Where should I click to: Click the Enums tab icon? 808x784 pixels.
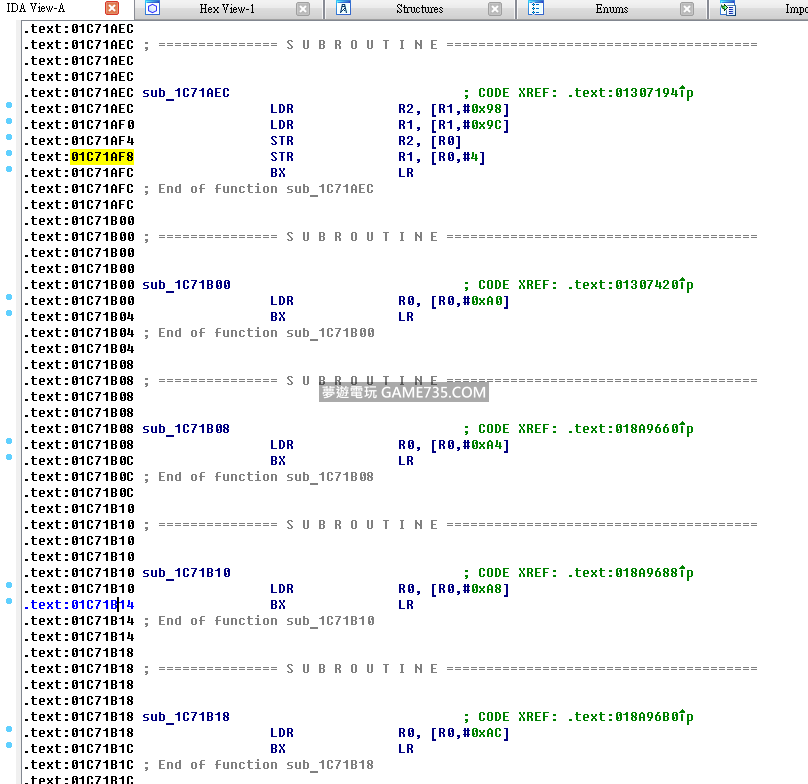[x=536, y=9]
